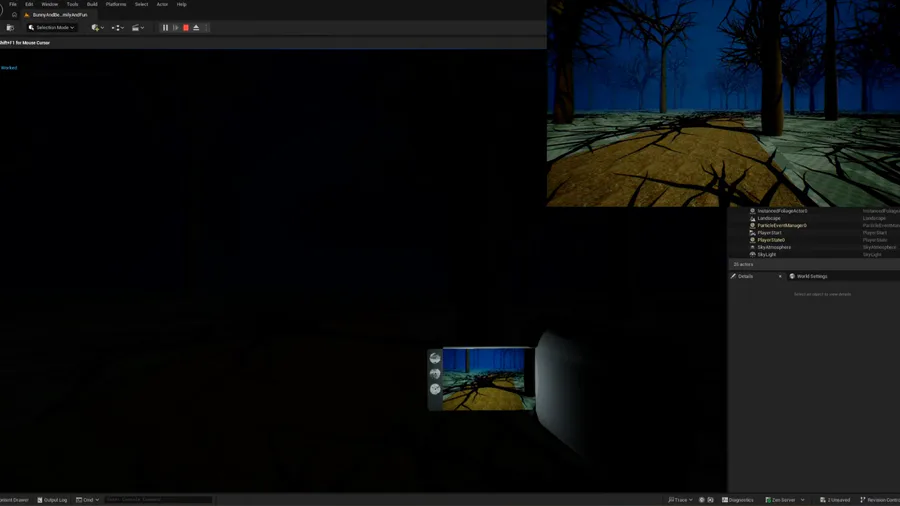The width and height of the screenshot is (900, 506).
Task: Close the Details tab
Action: pyautogui.click(x=780, y=277)
